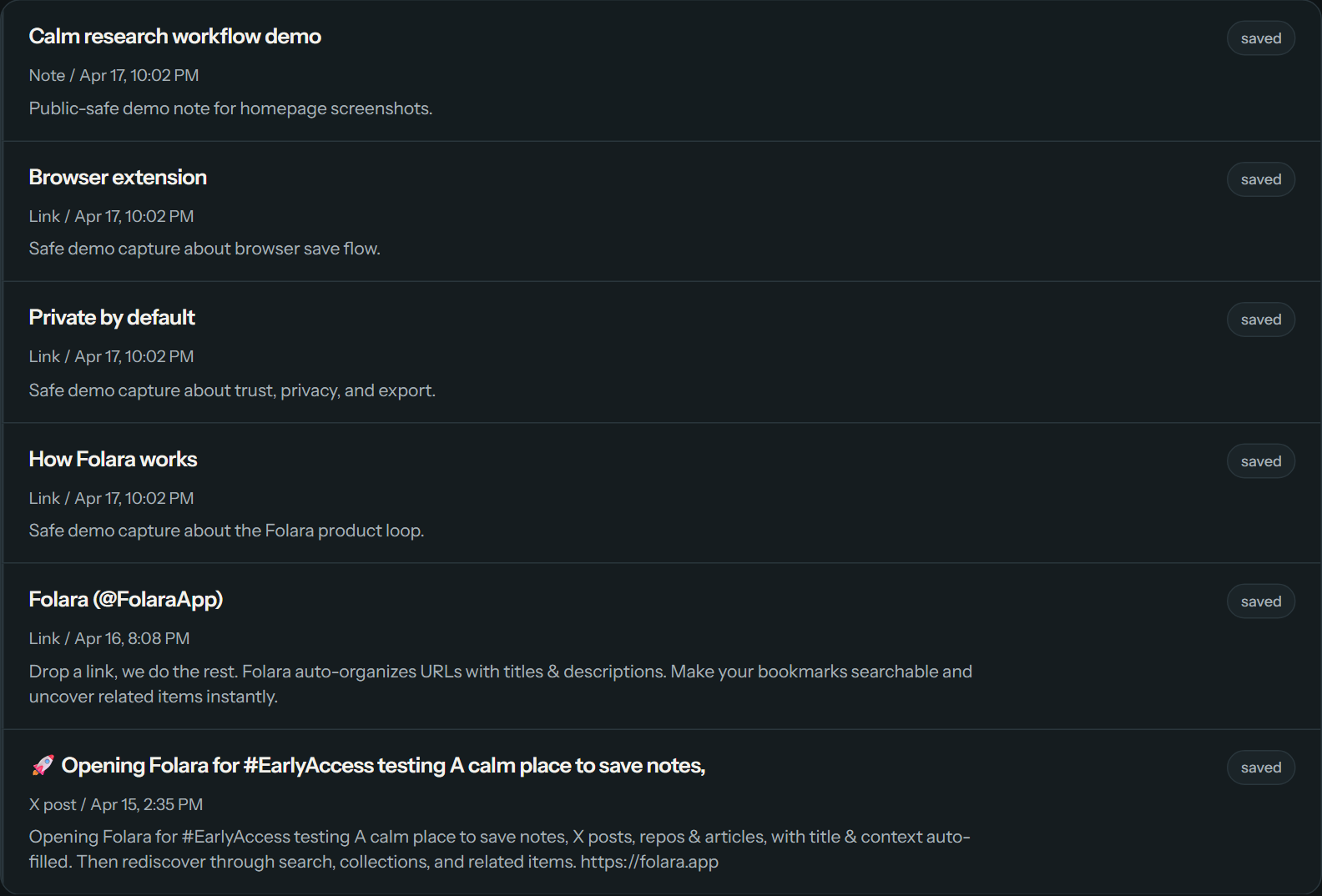Open the How Folara works link item

pos(113,457)
